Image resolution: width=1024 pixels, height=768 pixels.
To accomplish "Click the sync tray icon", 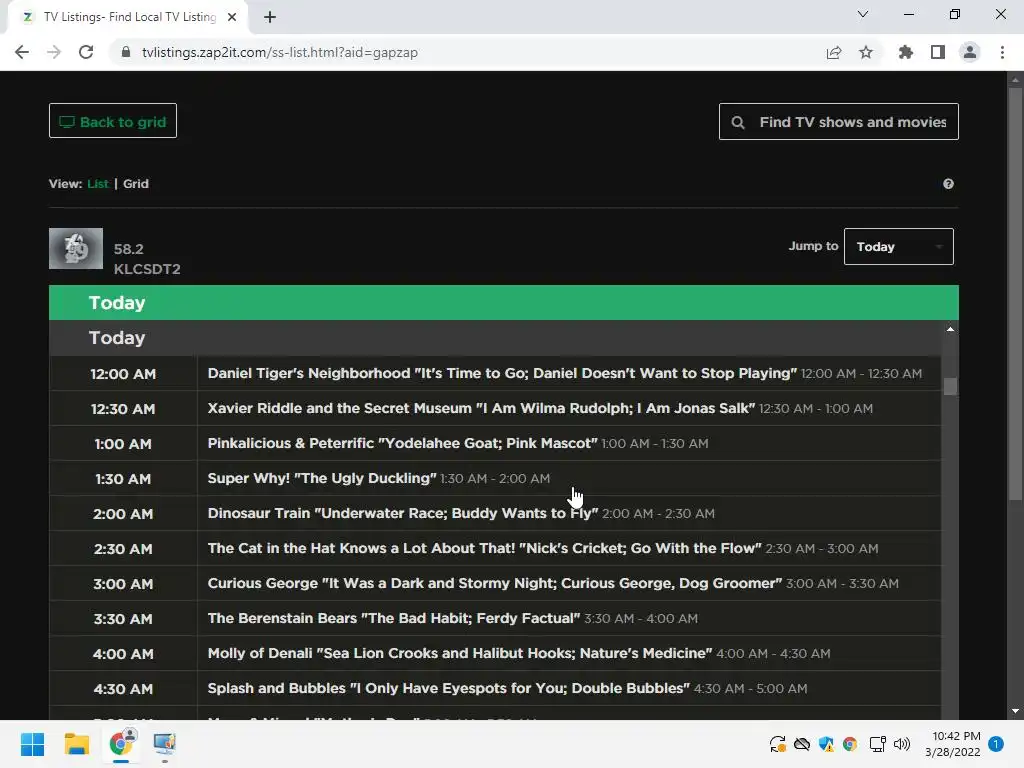I will (777, 744).
